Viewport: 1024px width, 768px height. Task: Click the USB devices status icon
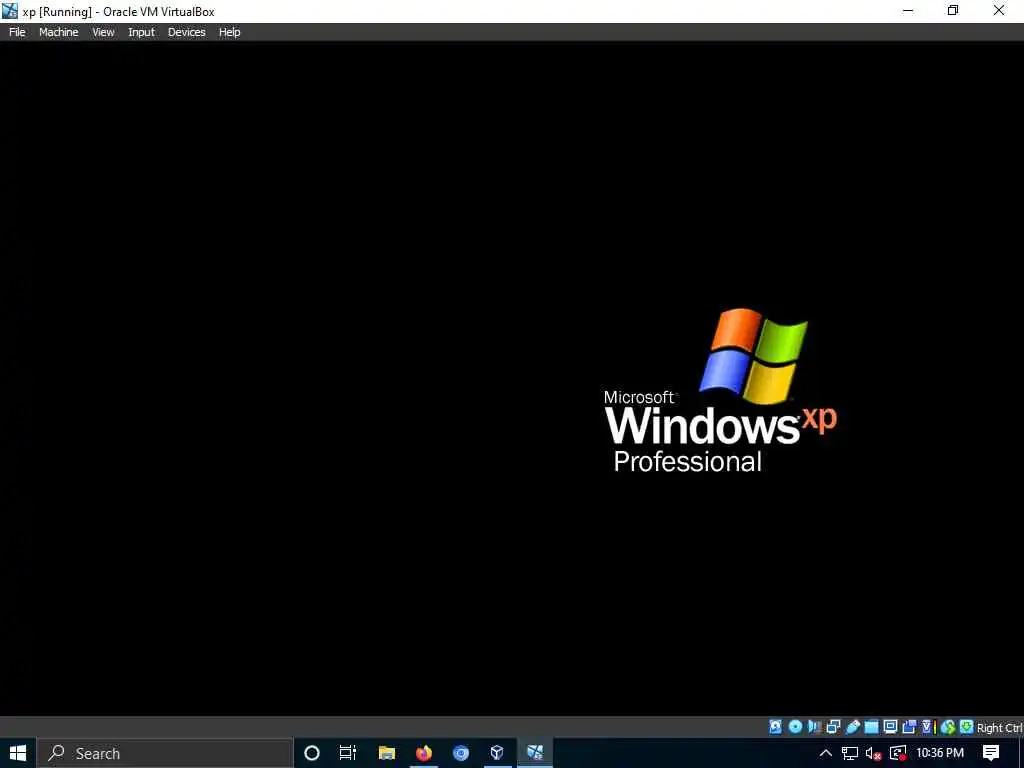tap(852, 727)
